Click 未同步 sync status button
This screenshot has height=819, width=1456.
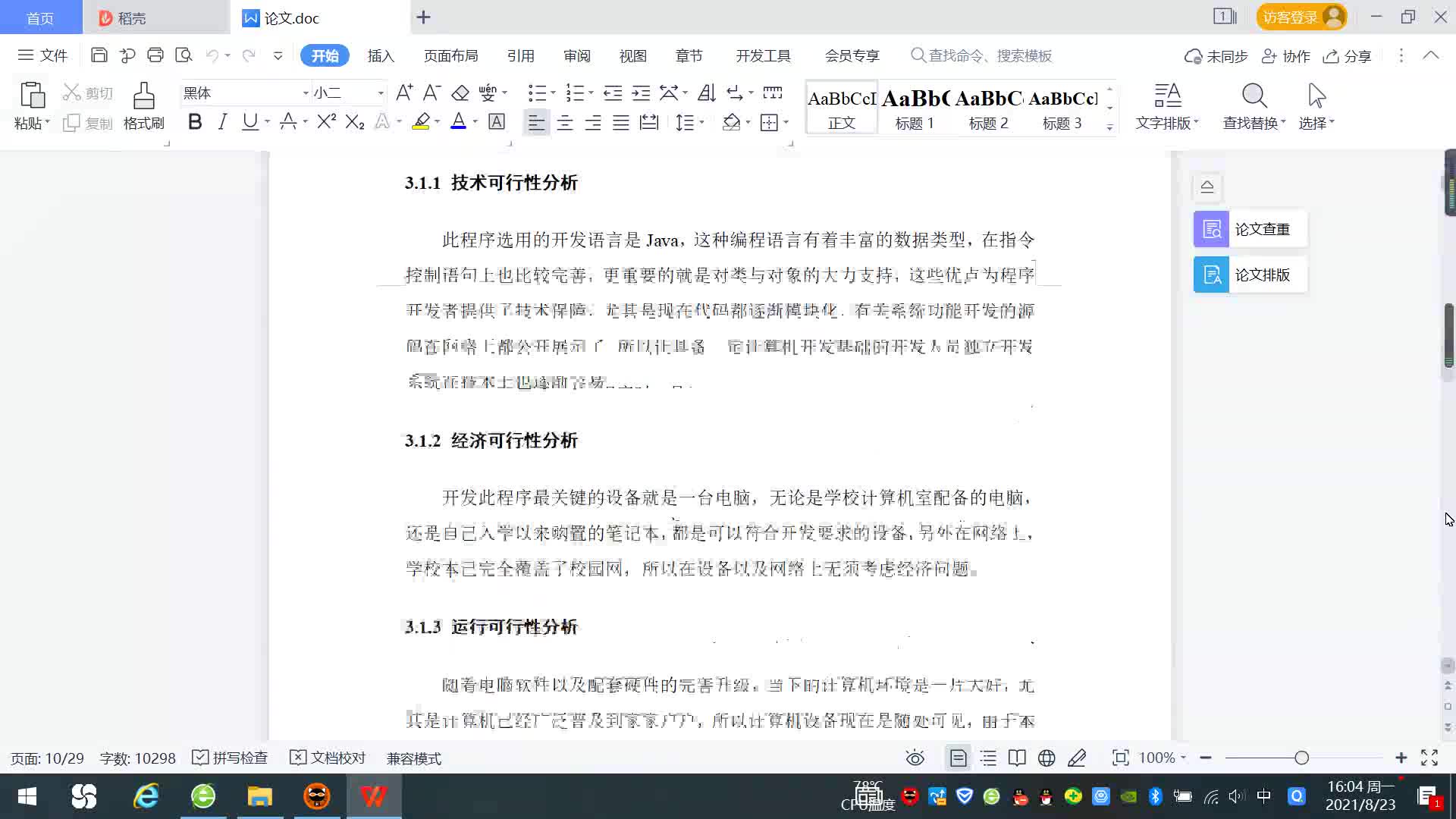click(1216, 56)
